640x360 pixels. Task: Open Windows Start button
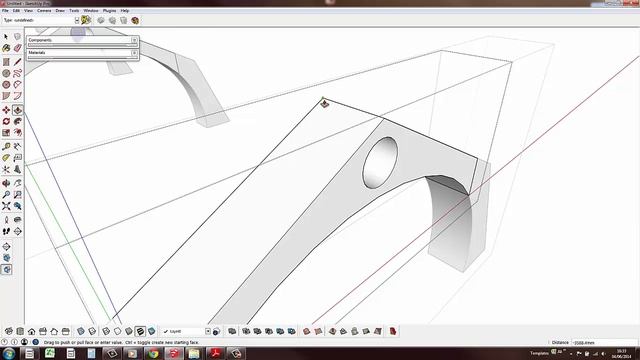(x=8, y=353)
